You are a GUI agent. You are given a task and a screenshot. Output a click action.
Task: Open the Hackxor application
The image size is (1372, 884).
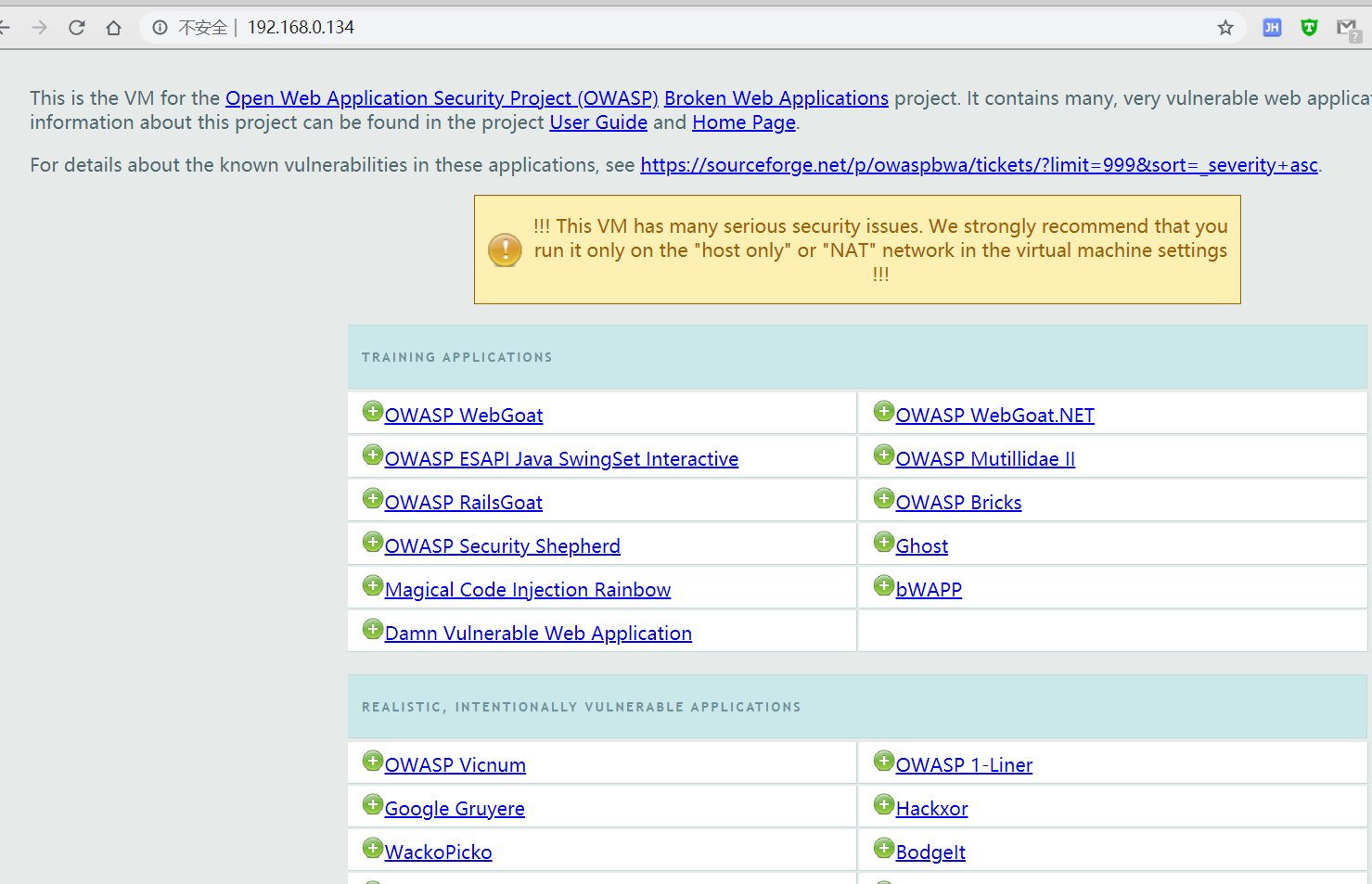pyautogui.click(x=931, y=808)
